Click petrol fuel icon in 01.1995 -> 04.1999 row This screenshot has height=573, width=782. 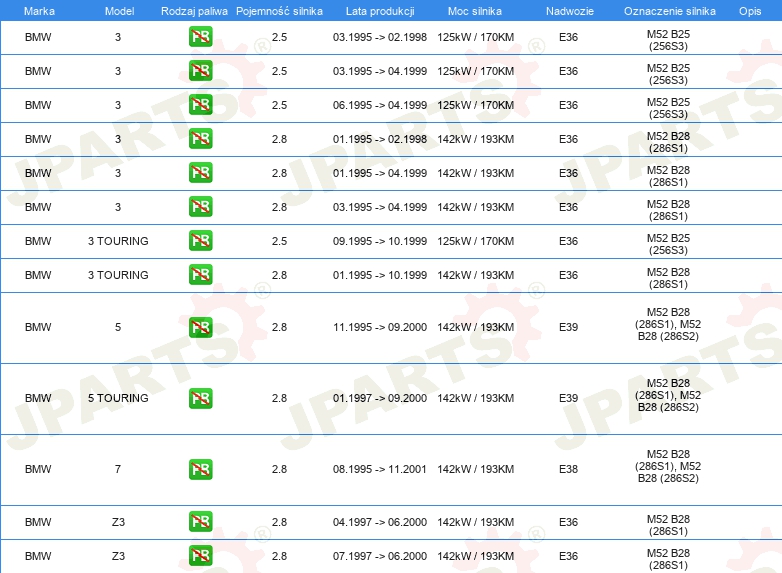(200, 173)
